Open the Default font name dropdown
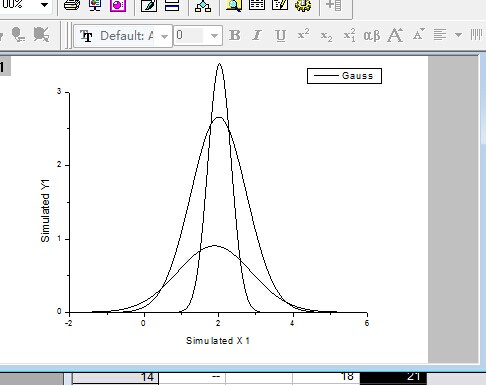Image resolution: width=486 pixels, height=385 pixels. click(164, 36)
